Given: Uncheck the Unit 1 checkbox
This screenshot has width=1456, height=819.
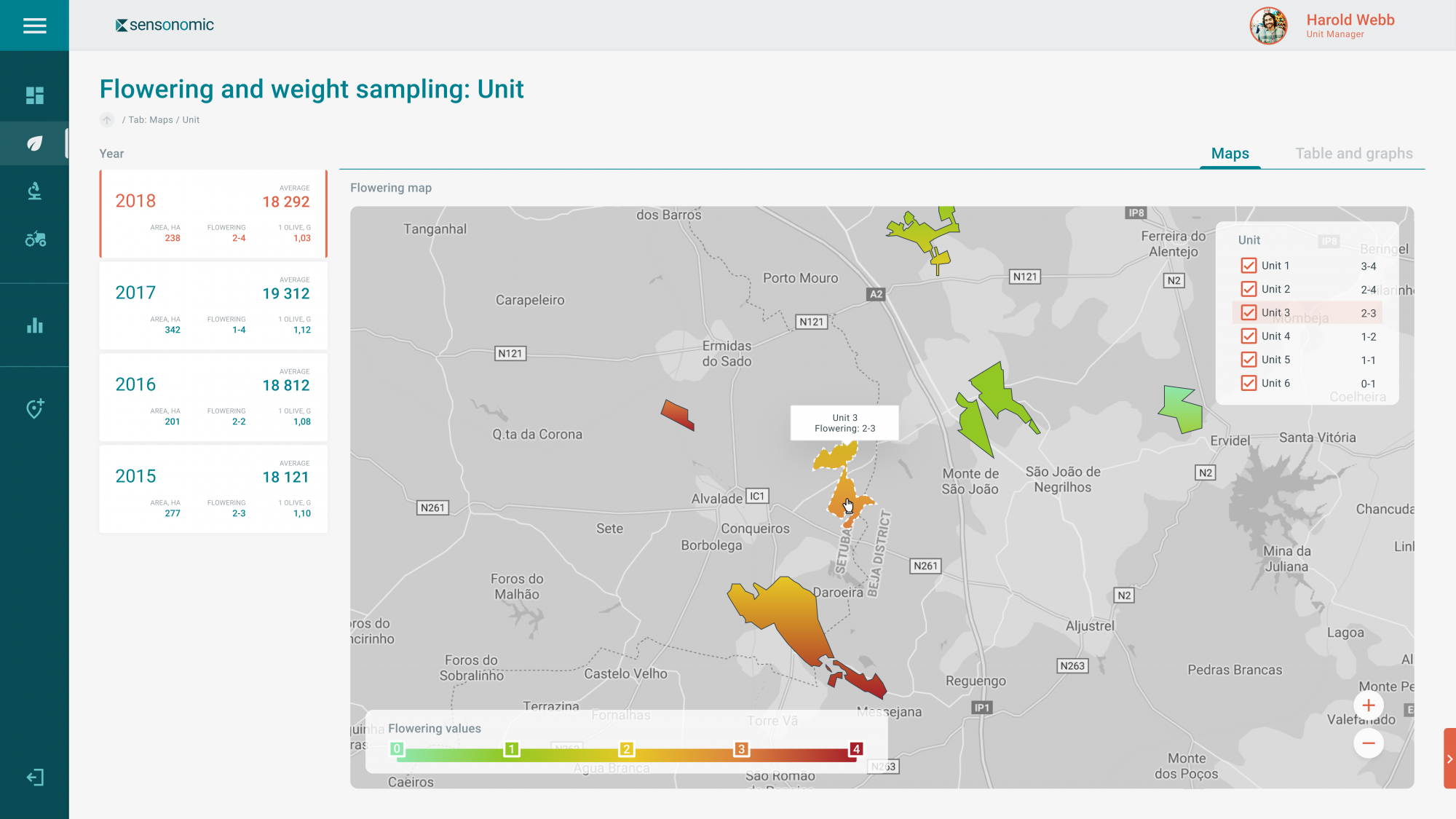Looking at the screenshot, I should [x=1249, y=266].
